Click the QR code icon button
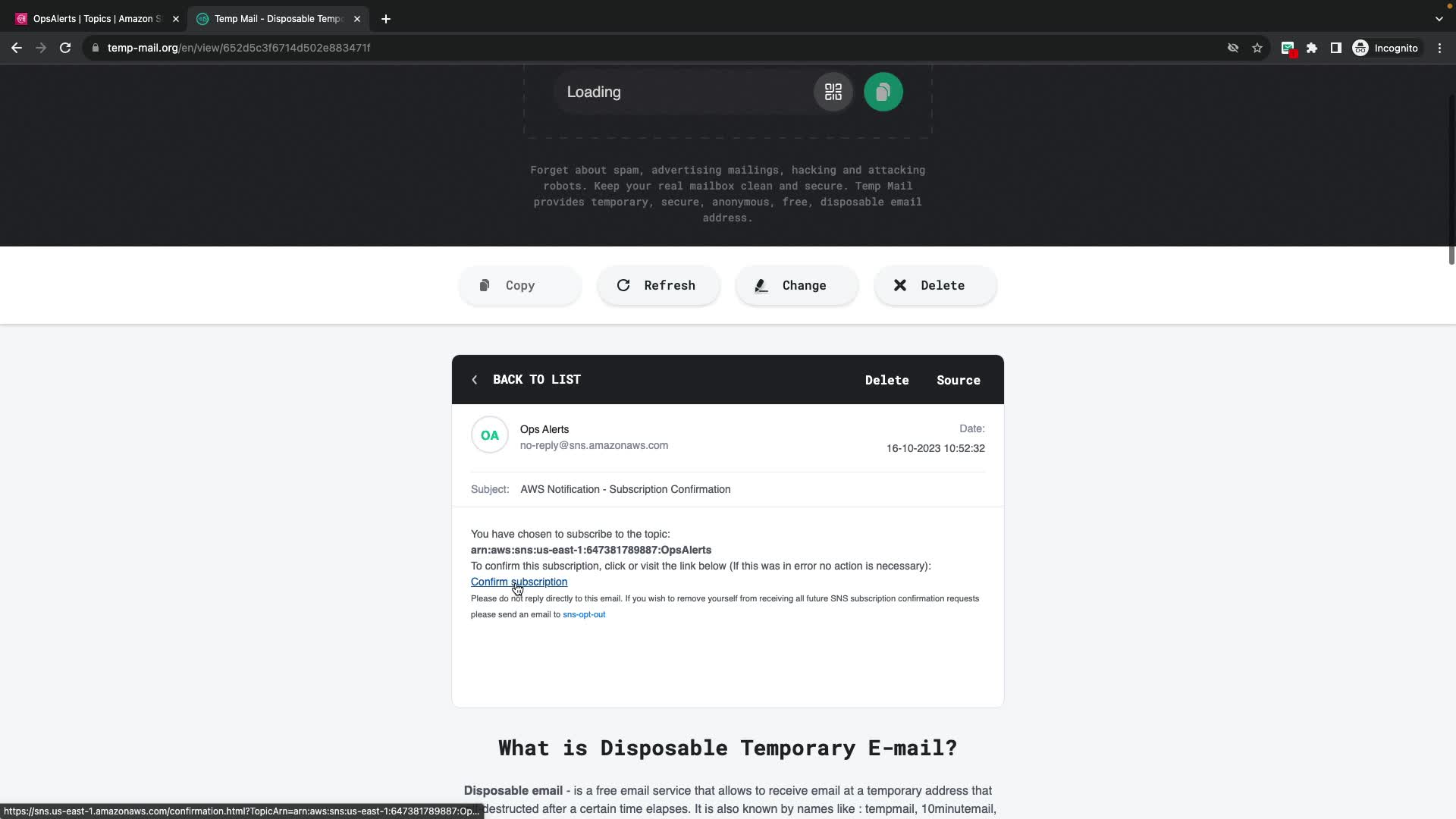 [x=833, y=92]
